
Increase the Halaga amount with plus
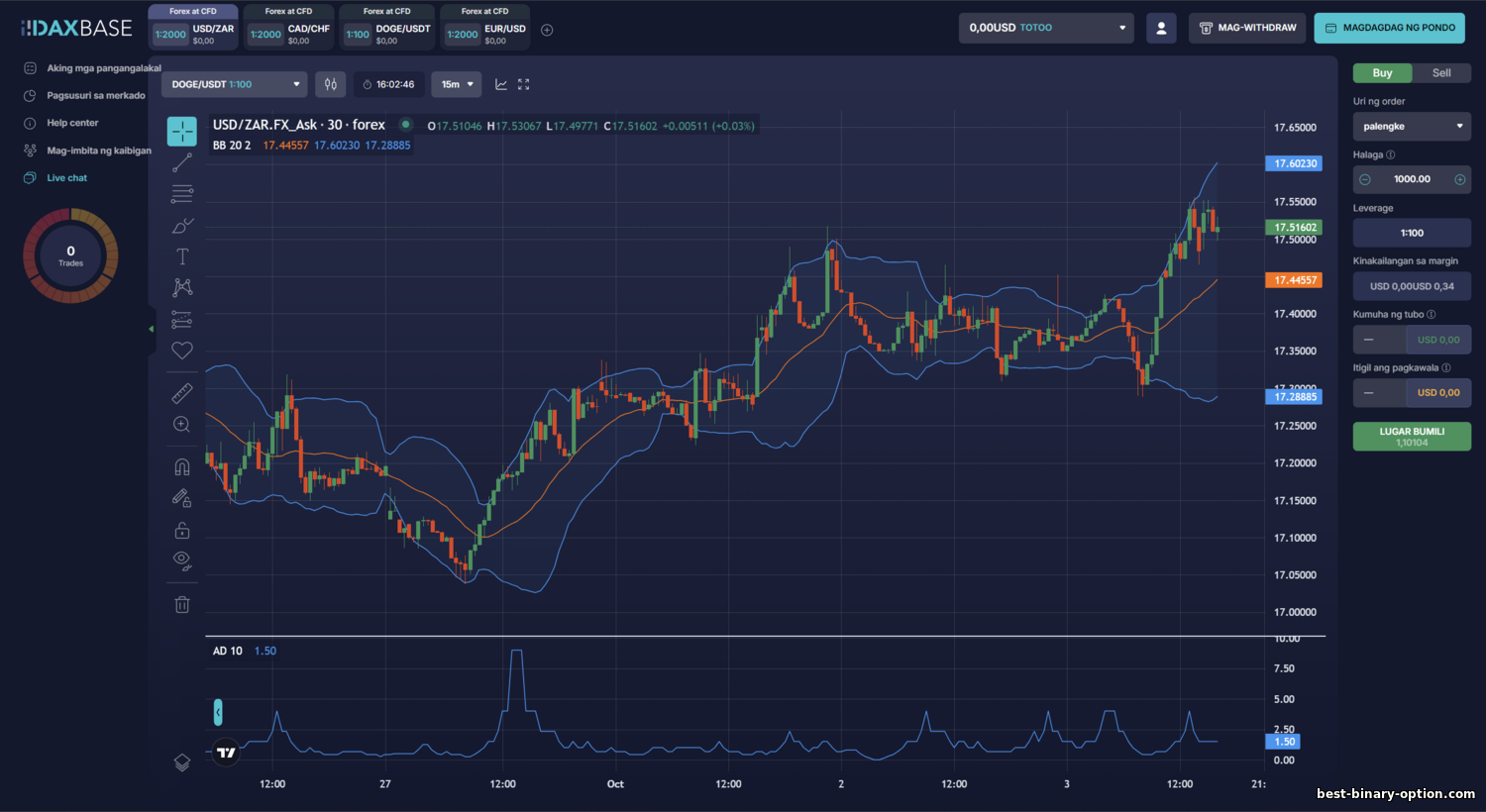pyautogui.click(x=1459, y=179)
